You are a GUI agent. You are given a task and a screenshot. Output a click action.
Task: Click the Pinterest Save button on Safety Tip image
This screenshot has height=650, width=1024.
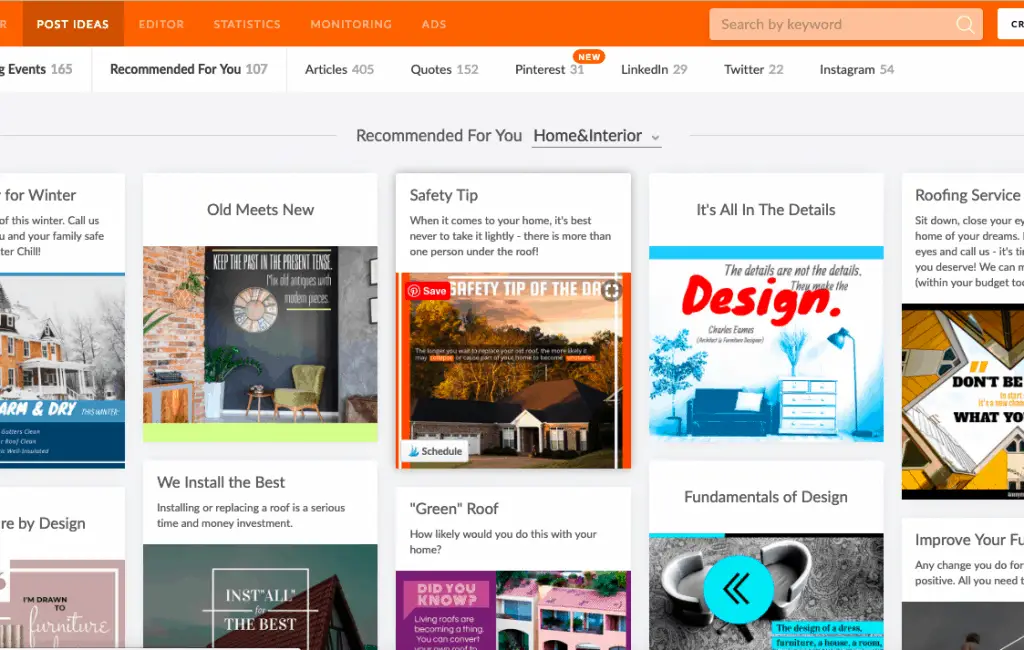click(427, 291)
